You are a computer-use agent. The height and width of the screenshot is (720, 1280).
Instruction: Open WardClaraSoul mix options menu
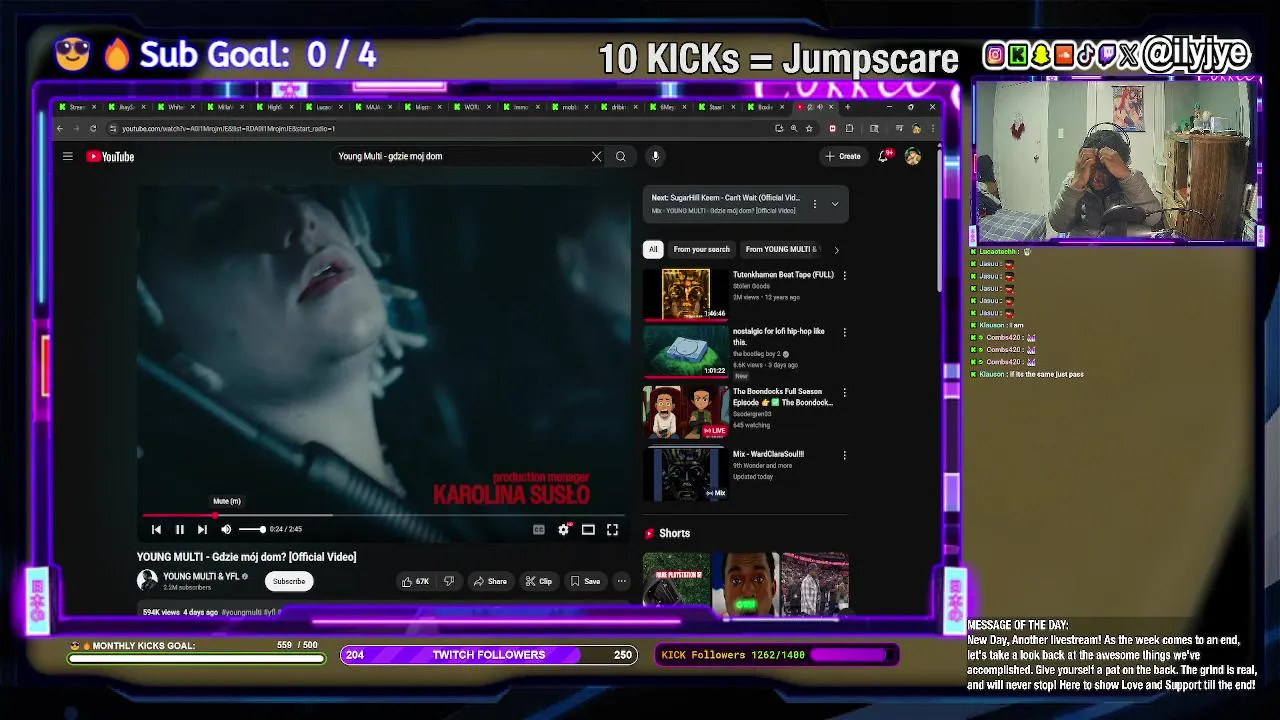(x=844, y=455)
